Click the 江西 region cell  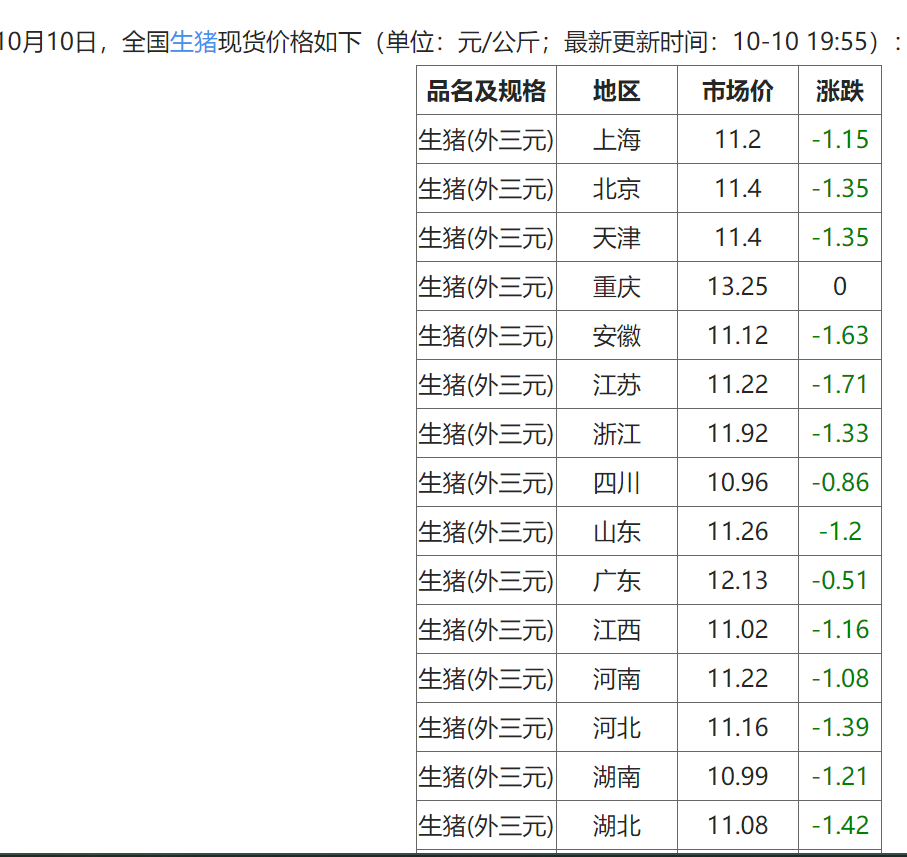point(616,630)
